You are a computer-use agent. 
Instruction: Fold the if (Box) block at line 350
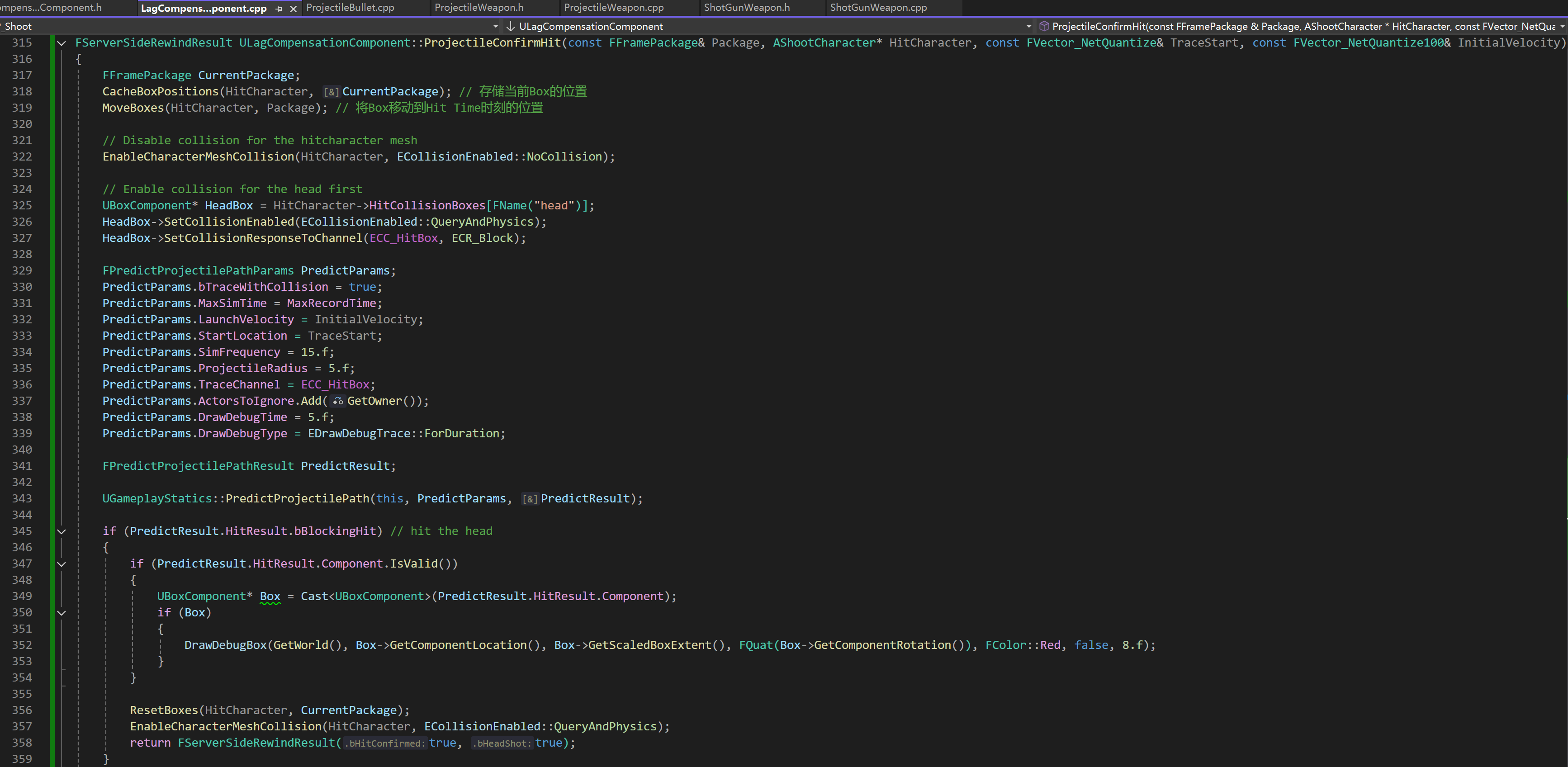pos(62,613)
